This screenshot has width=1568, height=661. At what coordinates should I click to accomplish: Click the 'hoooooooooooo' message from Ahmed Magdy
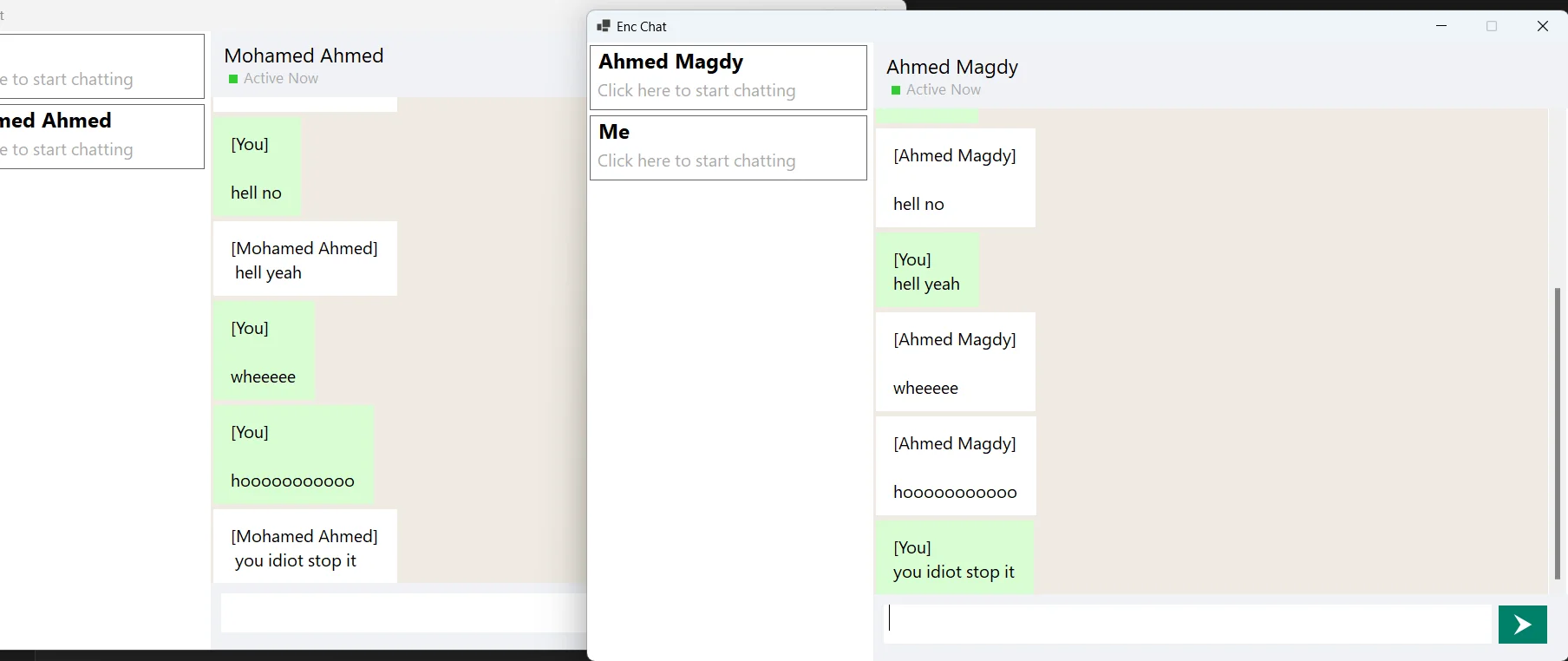(955, 466)
